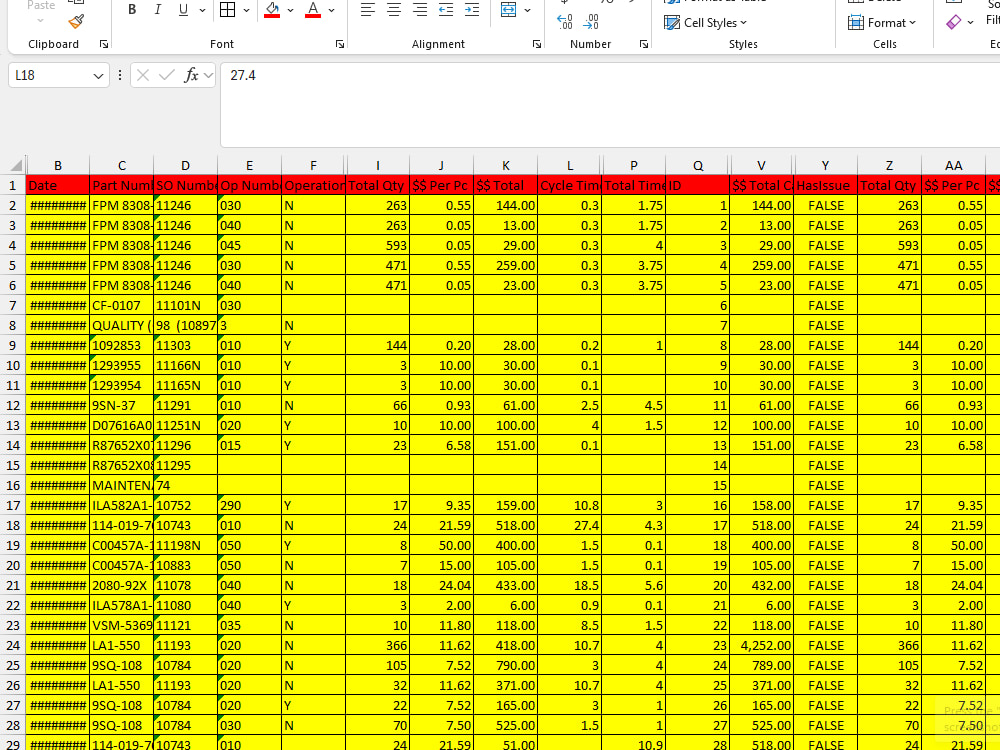Click formula bar options dots
Image resolution: width=1000 pixels, height=750 pixels.
(120, 75)
